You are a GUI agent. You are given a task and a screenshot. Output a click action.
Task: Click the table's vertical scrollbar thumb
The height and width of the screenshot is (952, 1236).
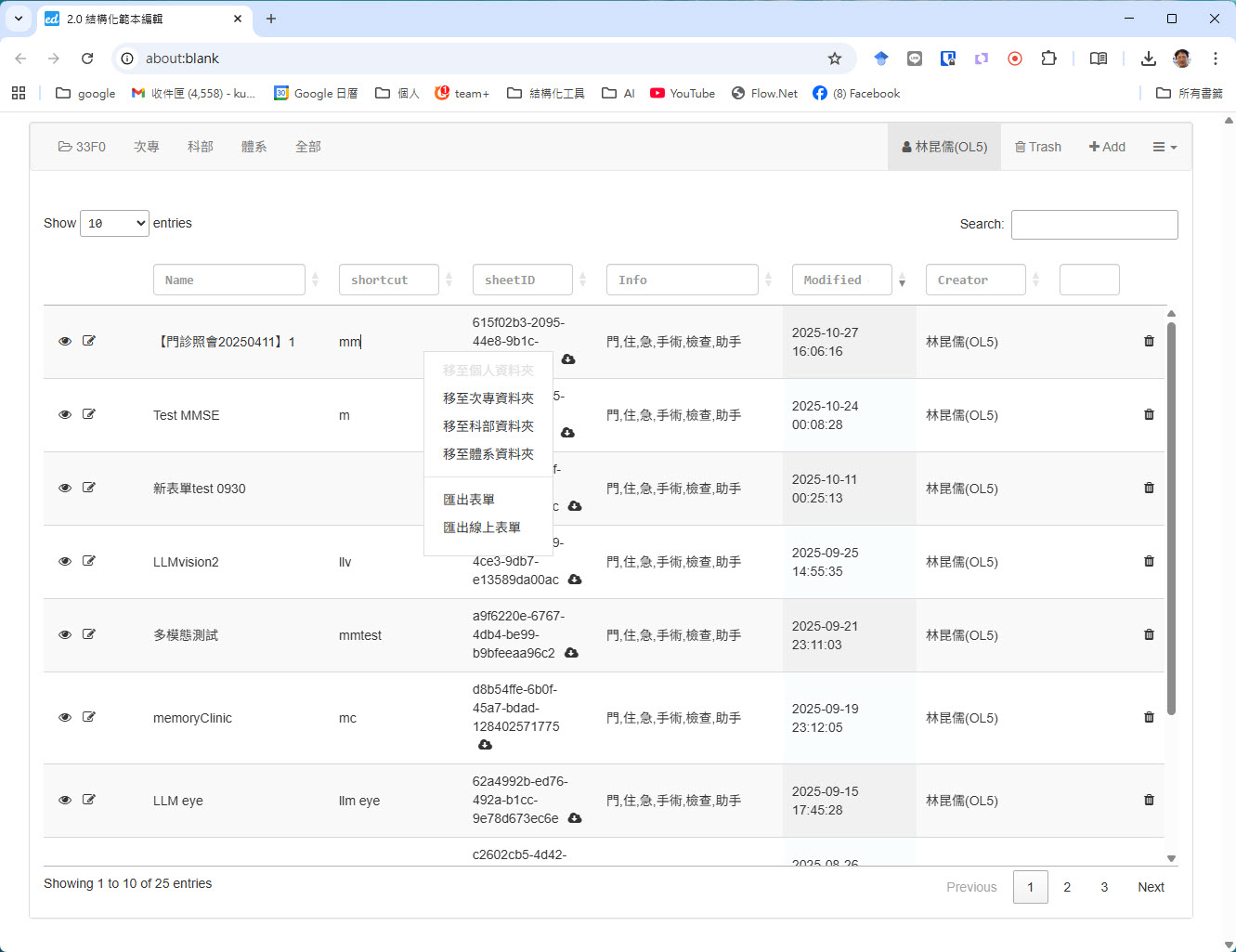click(x=1171, y=520)
